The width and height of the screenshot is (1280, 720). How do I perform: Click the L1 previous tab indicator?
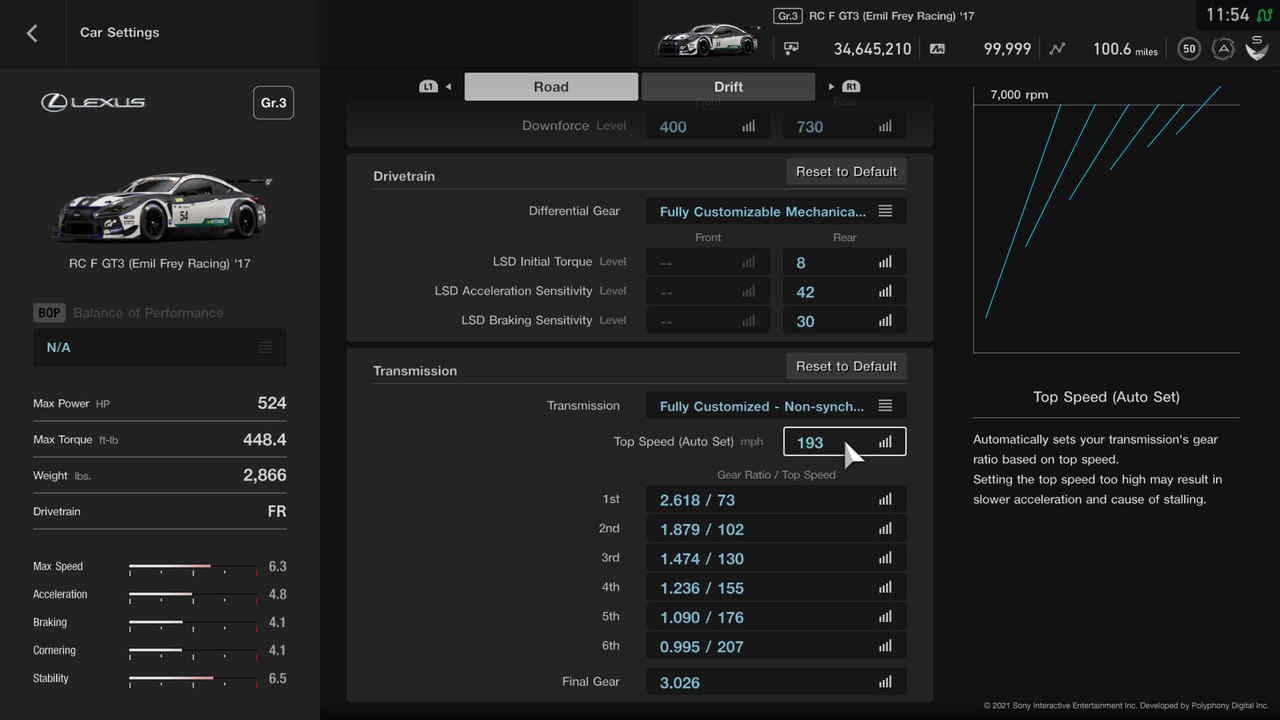pyautogui.click(x=428, y=87)
